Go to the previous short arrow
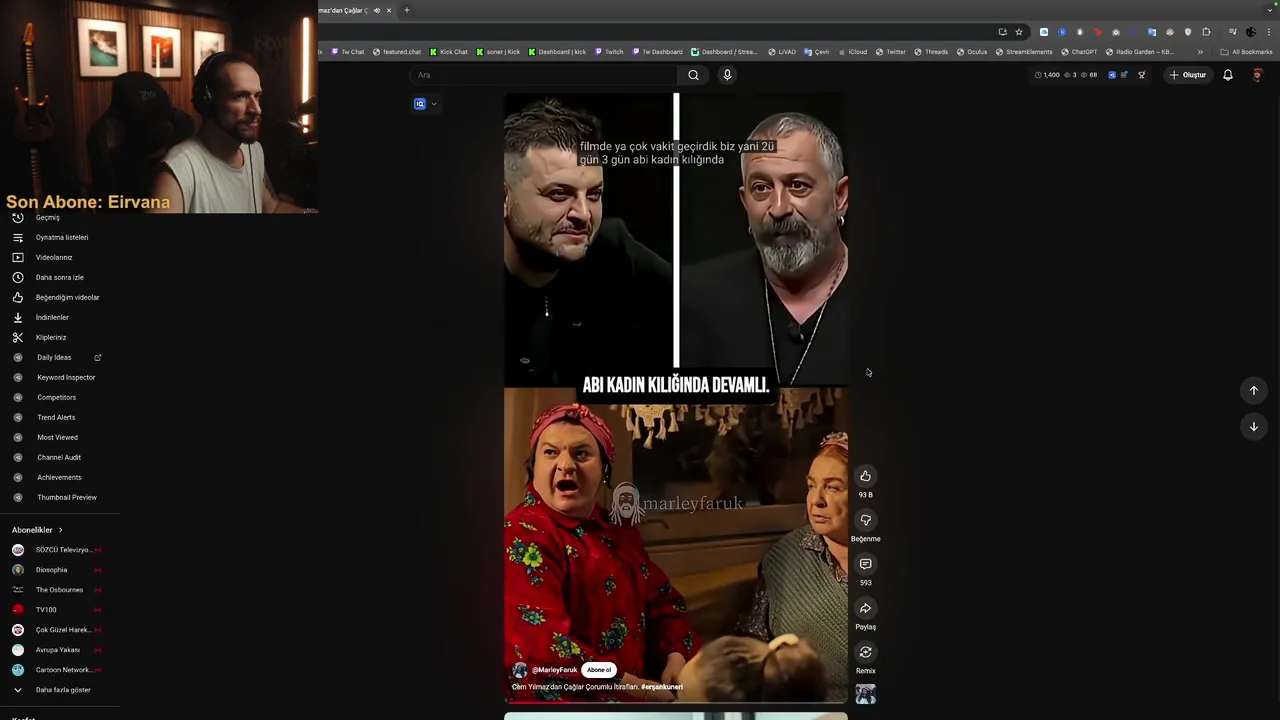Viewport: 1280px width, 720px height. (x=1254, y=391)
